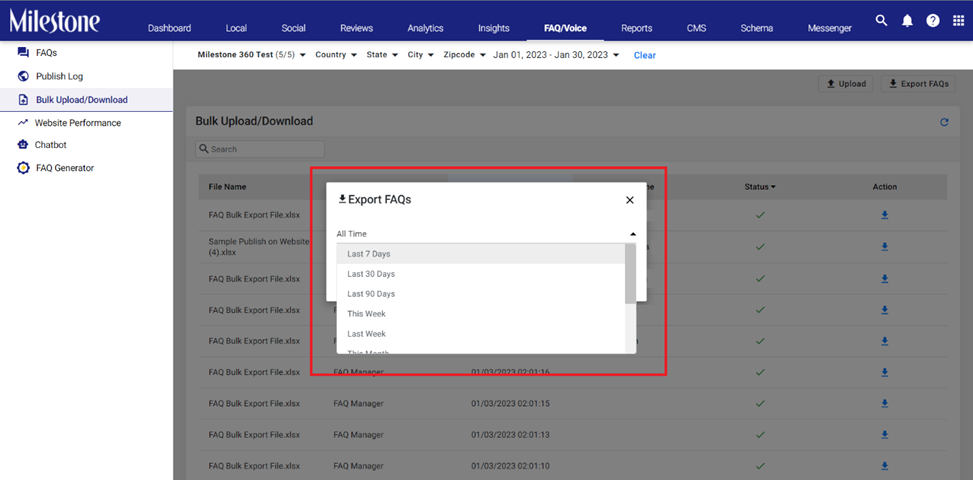Choose Last 30 Days option
This screenshot has height=480, width=973.
(480, 273)
